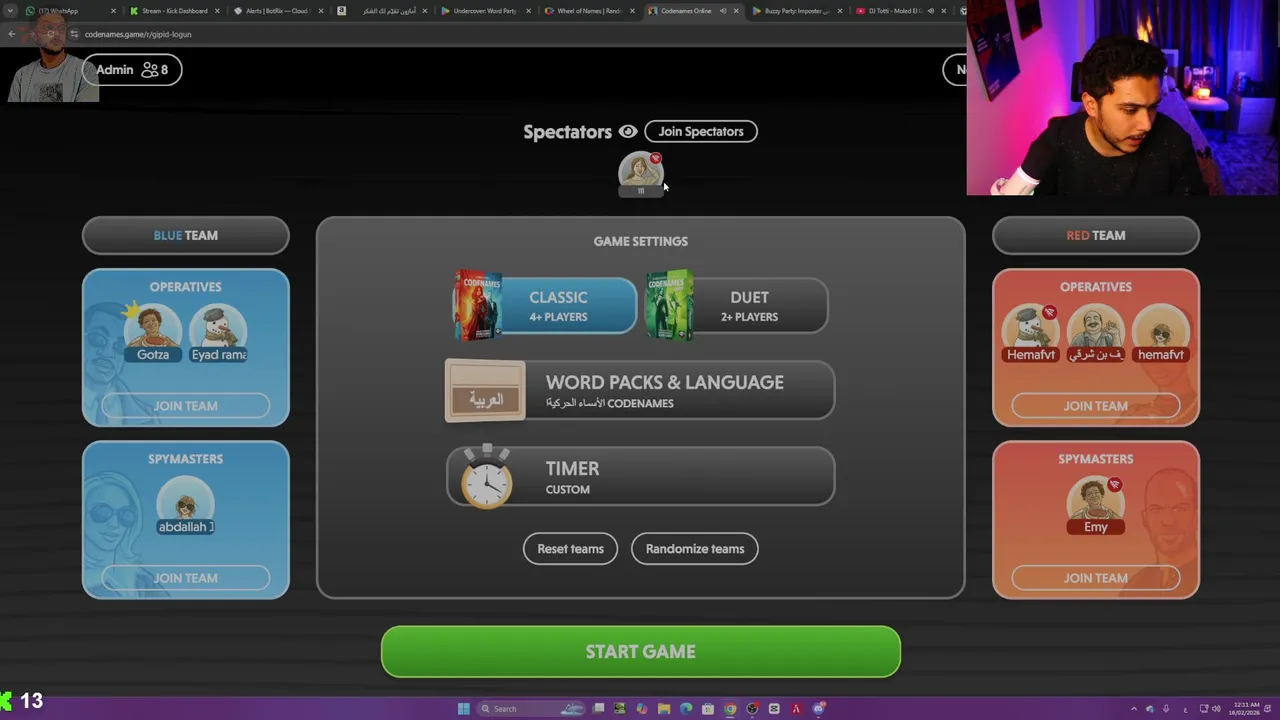Screen dimensions: 1280x720
Task: Open File Explorer from taskbar
Action: [x=664, y=709]
